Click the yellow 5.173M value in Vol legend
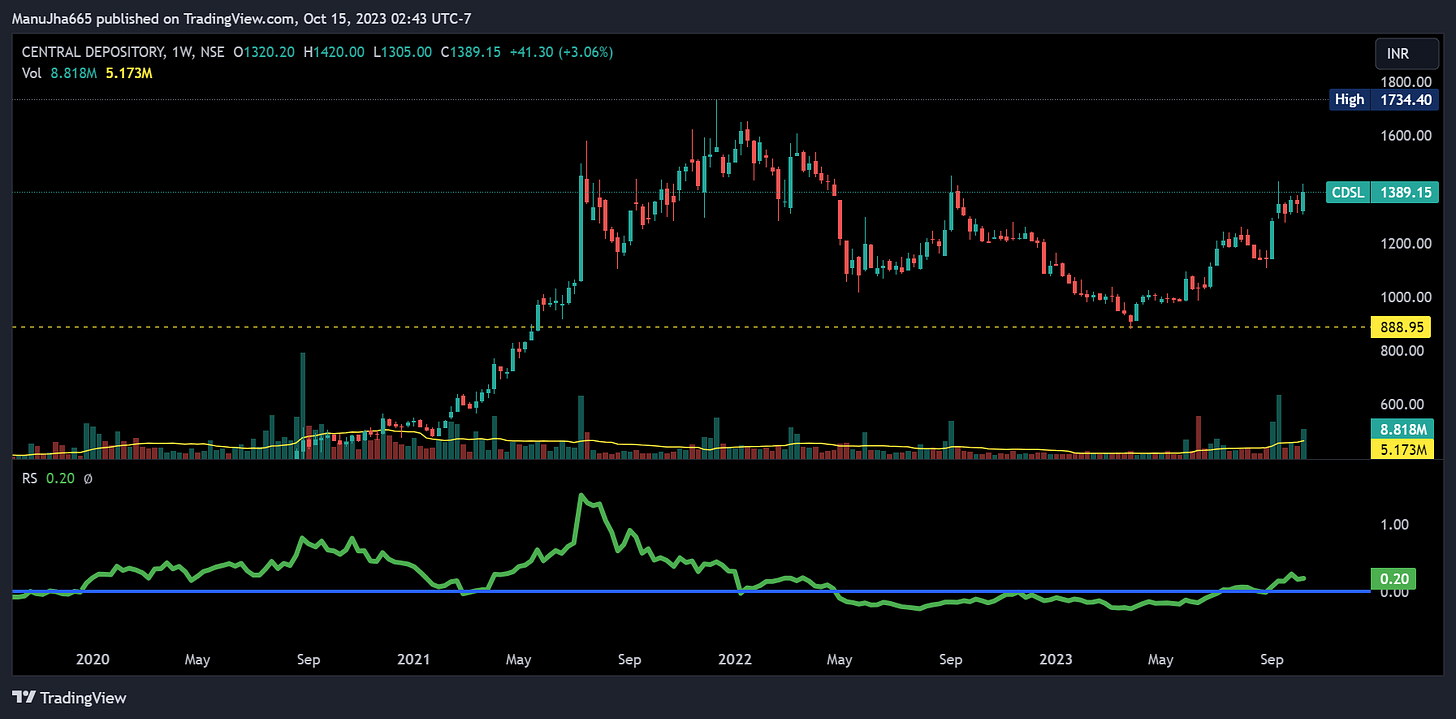The width and height of the screenshot is (1456, 719). pos(129,73)
